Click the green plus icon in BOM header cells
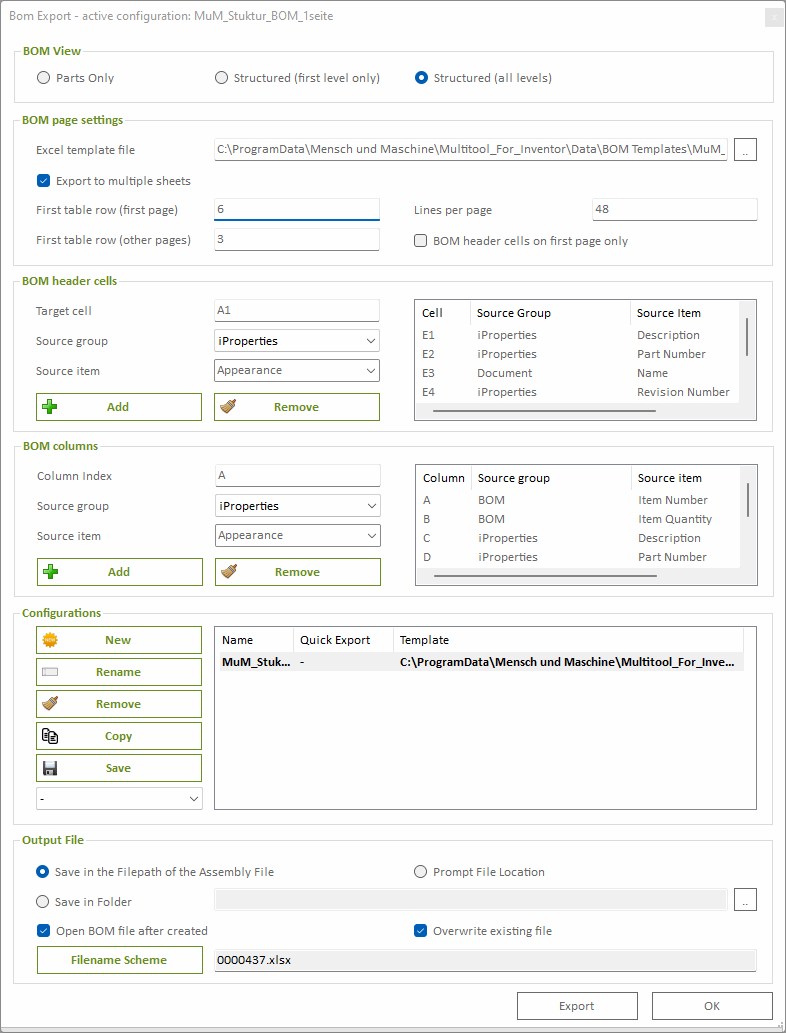Image resolution: width=786 pixels, height=1033 pixels. (x=50, y=407)
